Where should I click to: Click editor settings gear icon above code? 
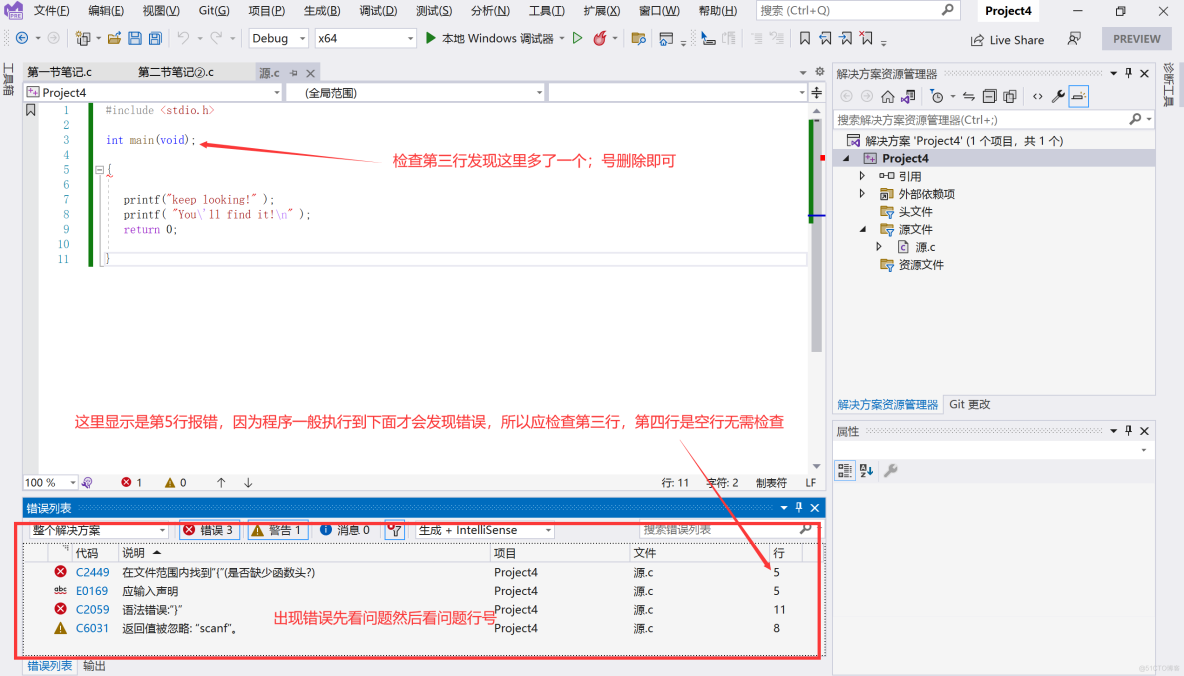pyautogui.click(x=819, y=72)
